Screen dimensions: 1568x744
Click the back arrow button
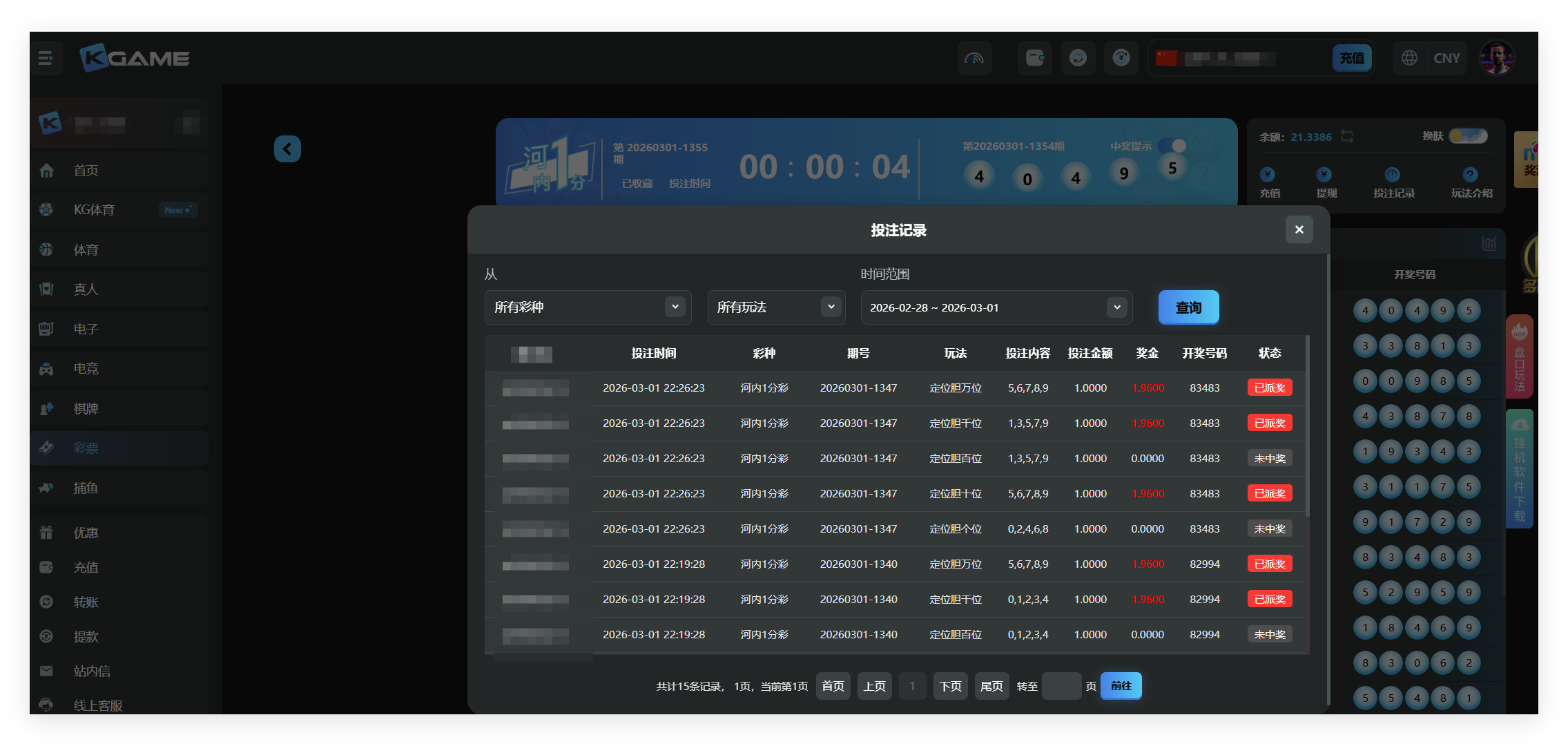[x=287, y=149]
